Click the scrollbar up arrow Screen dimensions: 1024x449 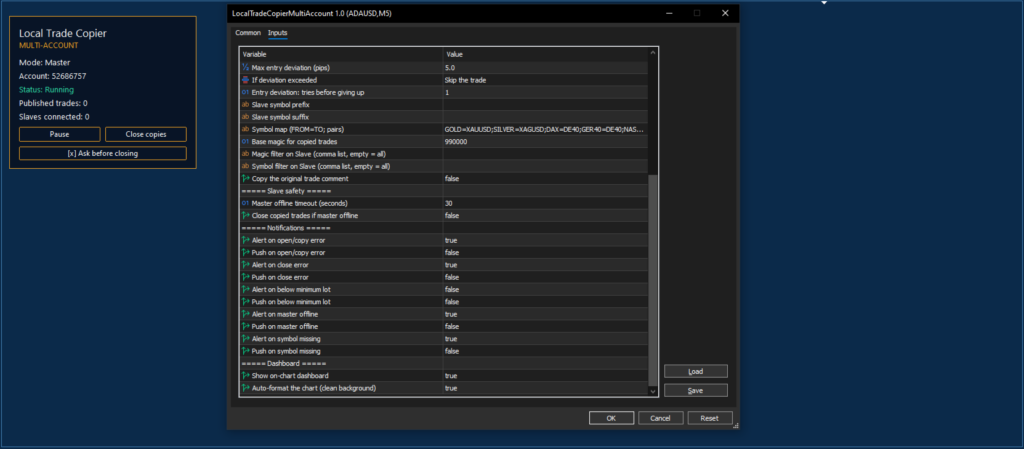pos(653,53)
